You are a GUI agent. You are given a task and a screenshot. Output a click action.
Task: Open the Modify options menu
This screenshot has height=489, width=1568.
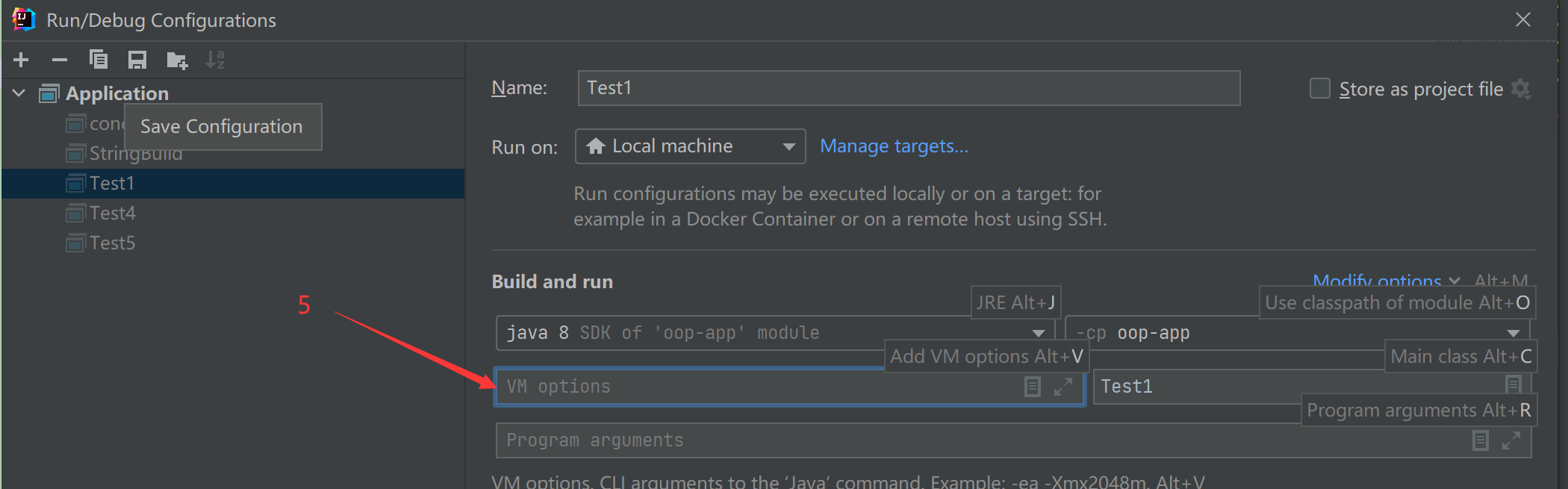point(1378,281)
